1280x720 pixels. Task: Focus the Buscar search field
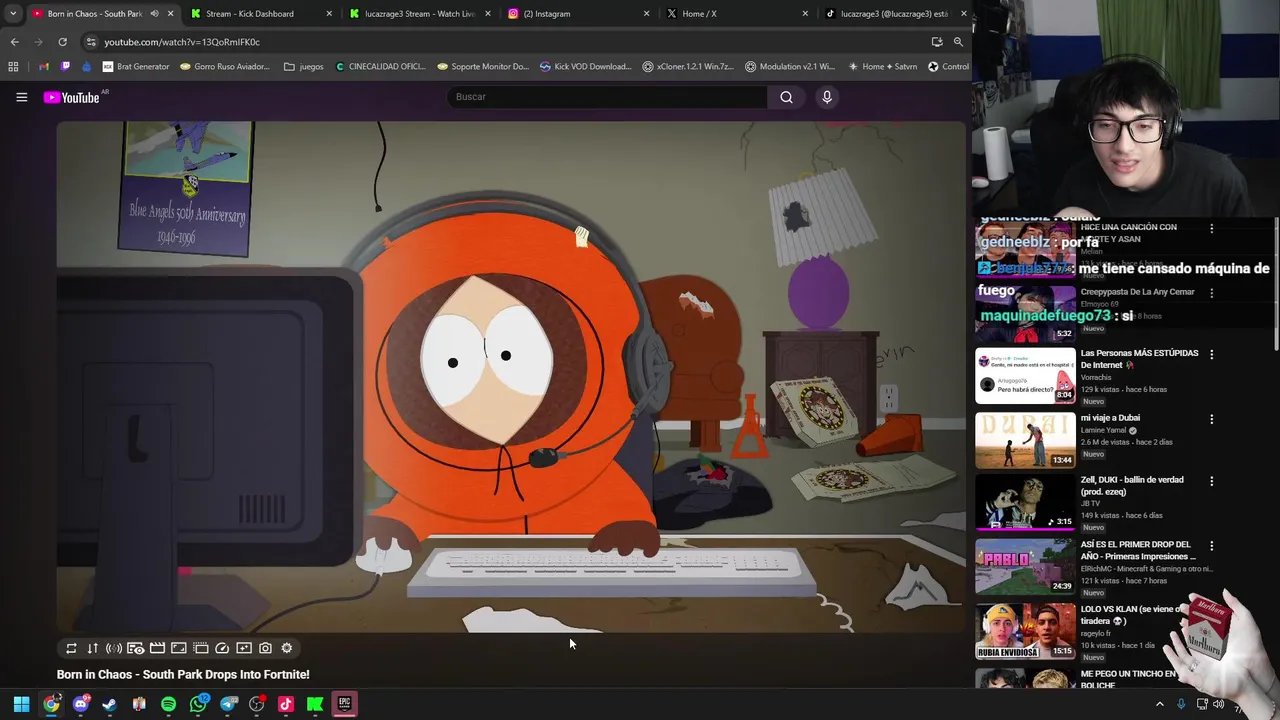[607, 97]
